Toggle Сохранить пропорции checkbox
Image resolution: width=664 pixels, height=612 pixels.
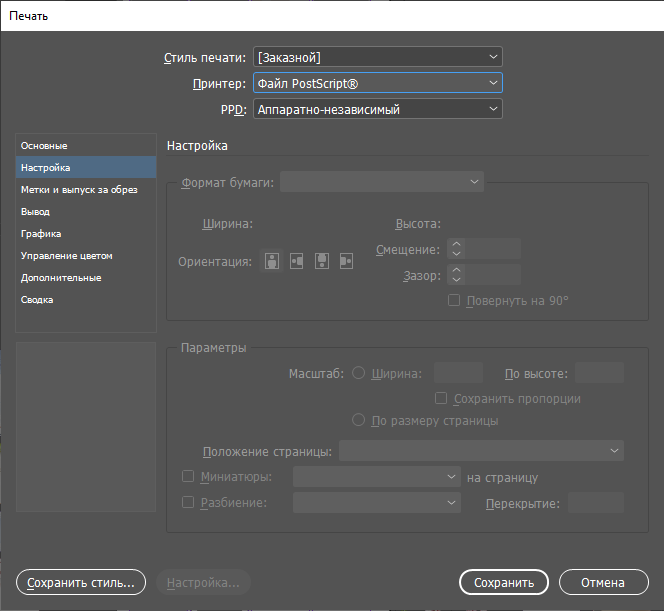pyautogui.click(x=441, y=398)
